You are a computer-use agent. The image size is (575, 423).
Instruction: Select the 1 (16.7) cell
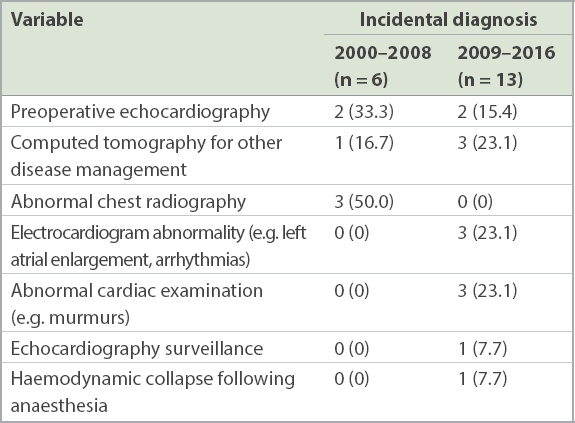click(363, 143)
